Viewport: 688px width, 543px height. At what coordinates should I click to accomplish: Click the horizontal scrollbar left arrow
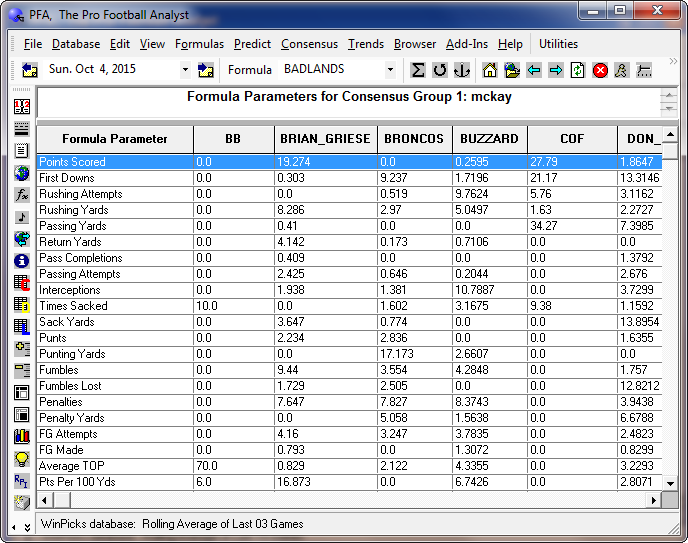[45, 500]
